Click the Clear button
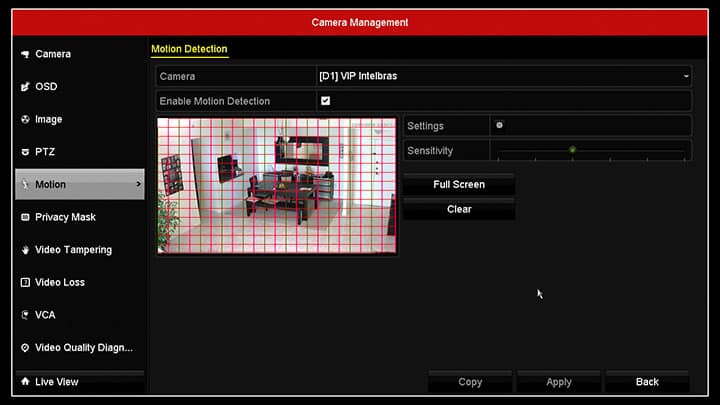The width and height of the screenshot is (720, 405). (x=459, y=210)
